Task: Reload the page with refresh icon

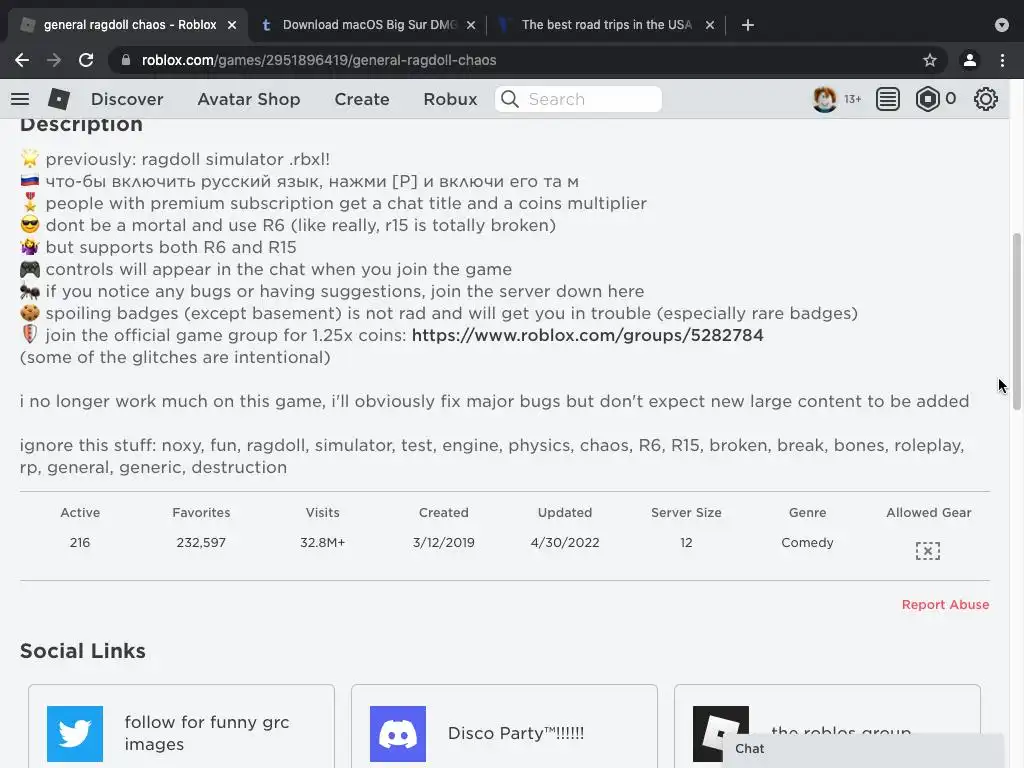Action: coord(86,60)
